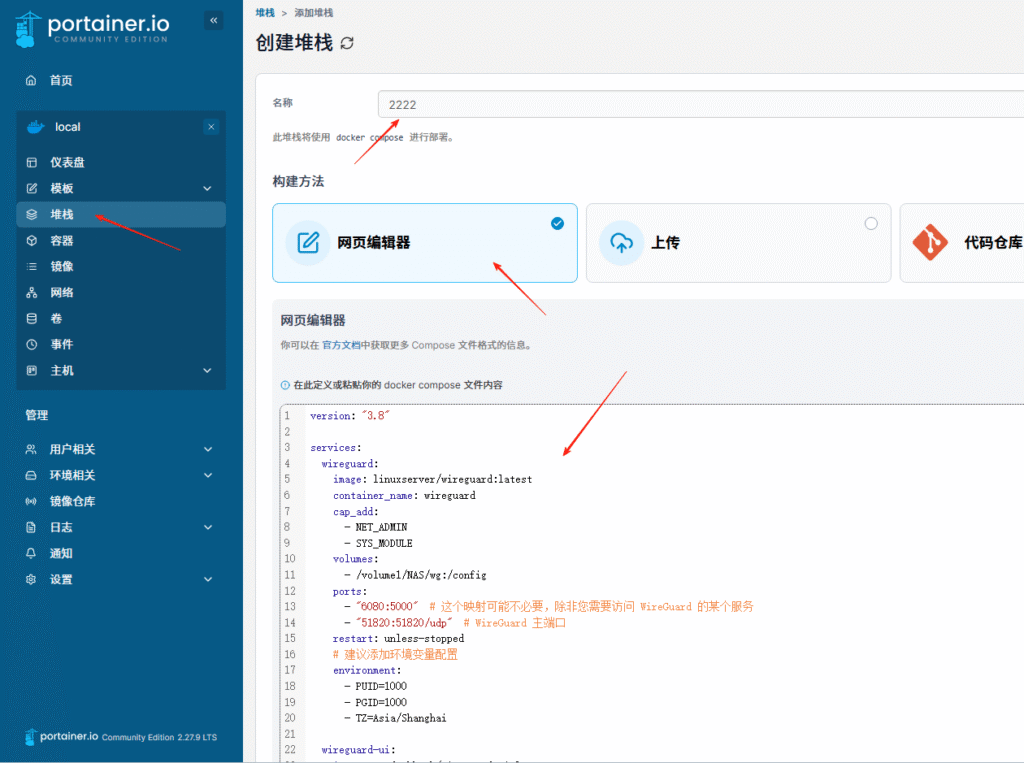
Task: Click the 通知 bell icon in sidebar
Action: click(x=31, y=553)
